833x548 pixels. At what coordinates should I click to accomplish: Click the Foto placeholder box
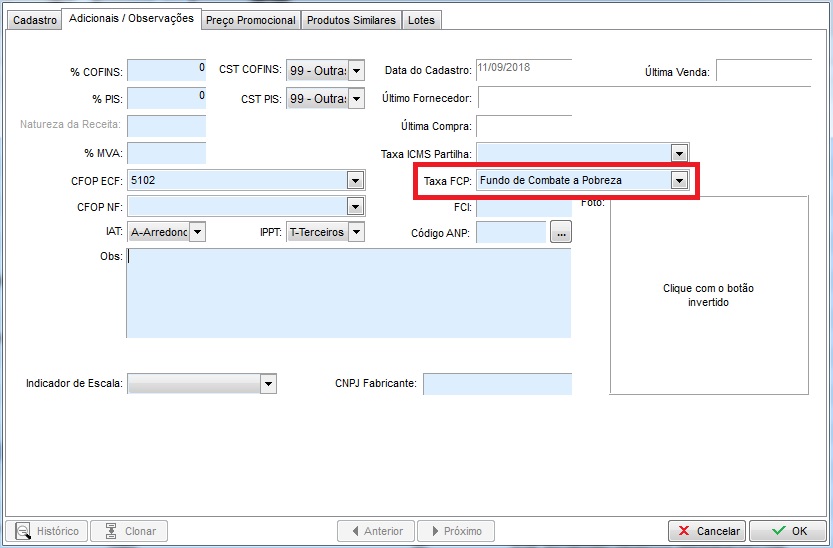(x=708, y=295)
